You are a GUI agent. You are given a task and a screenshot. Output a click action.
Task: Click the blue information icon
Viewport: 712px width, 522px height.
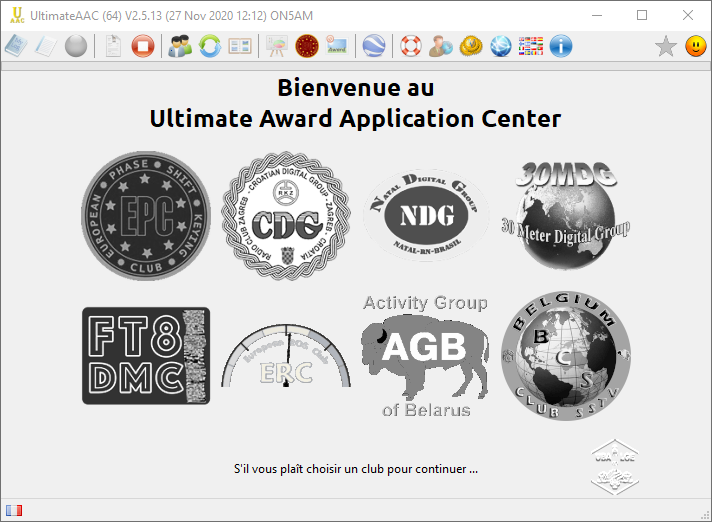561,46
